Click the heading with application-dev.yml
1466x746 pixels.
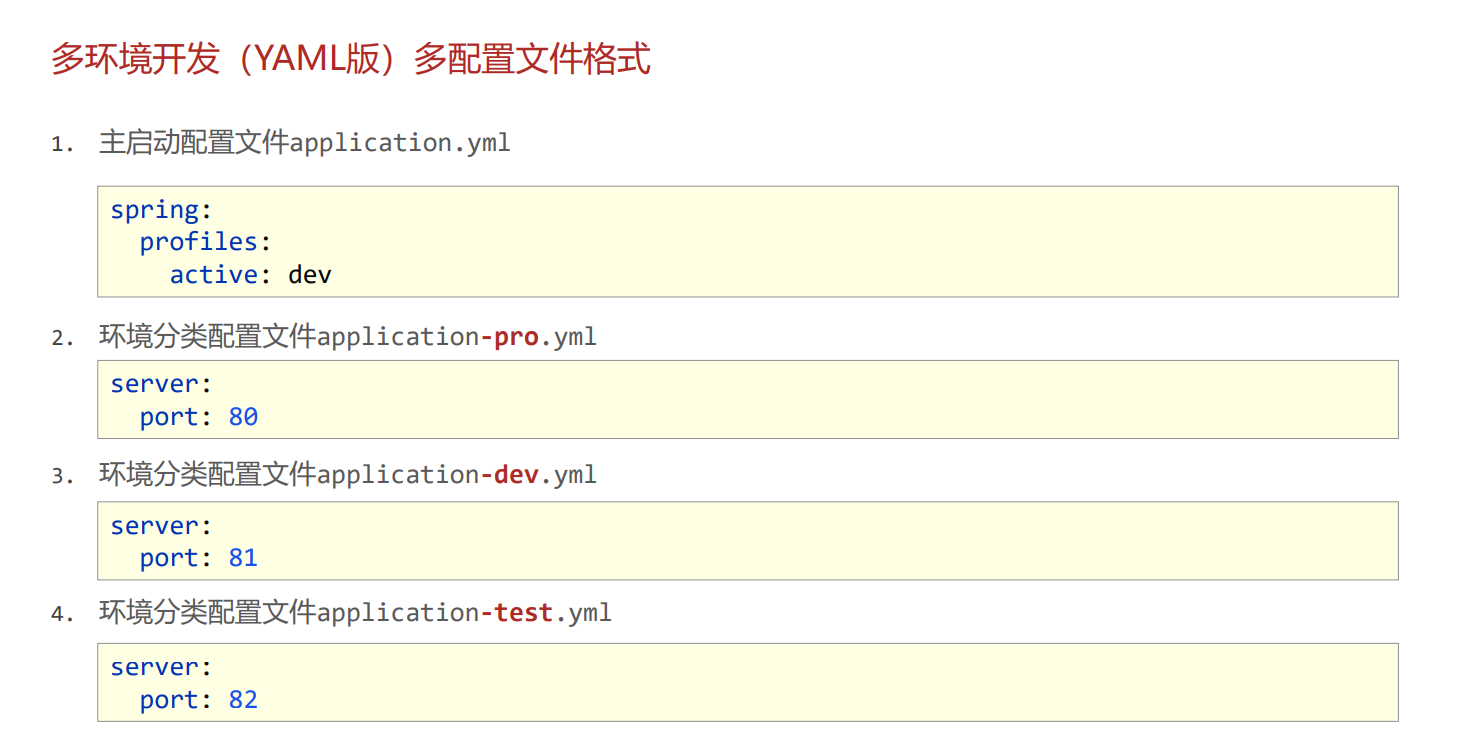coord(348,475)
